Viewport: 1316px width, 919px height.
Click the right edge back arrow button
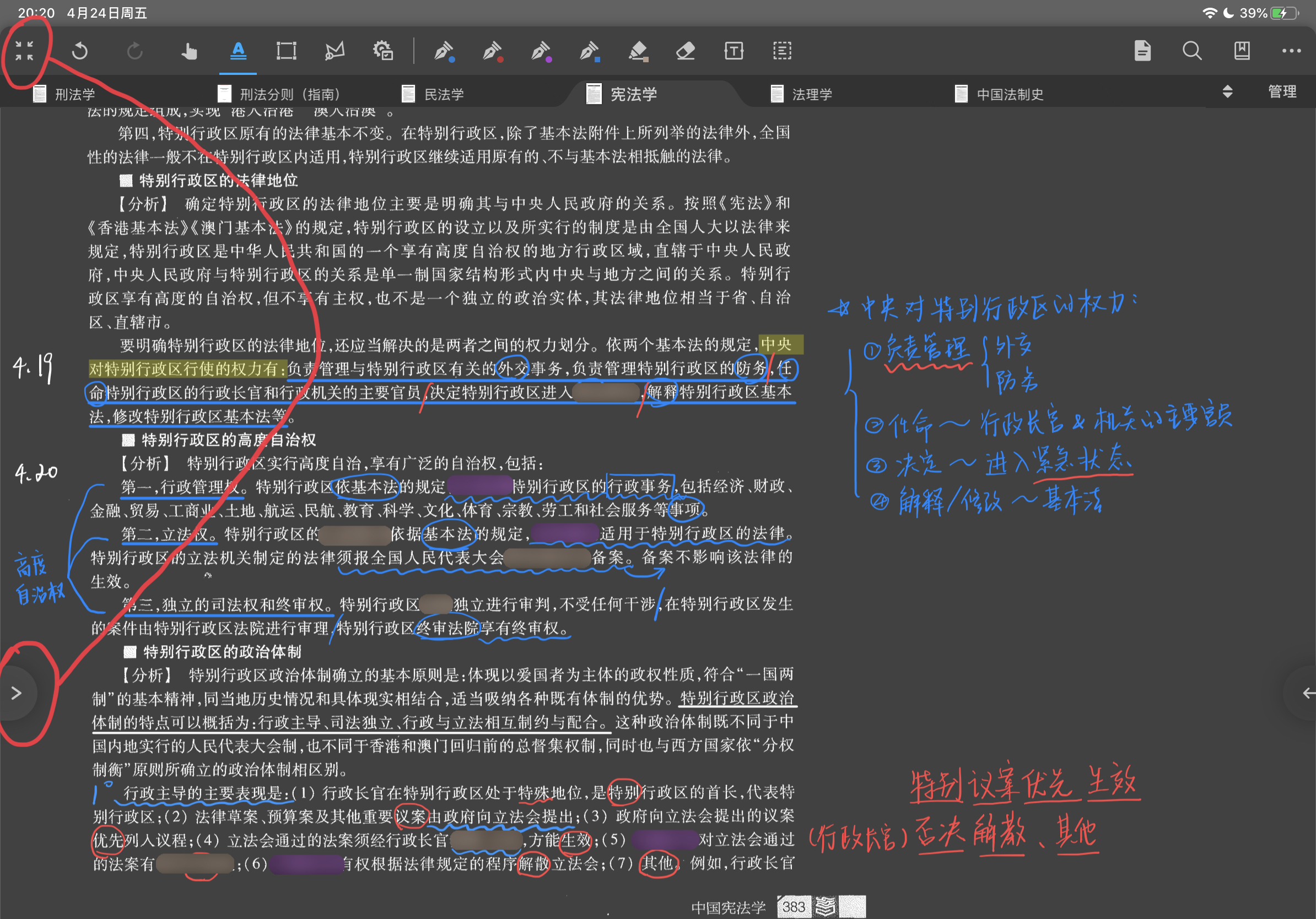click(1307, 693)
